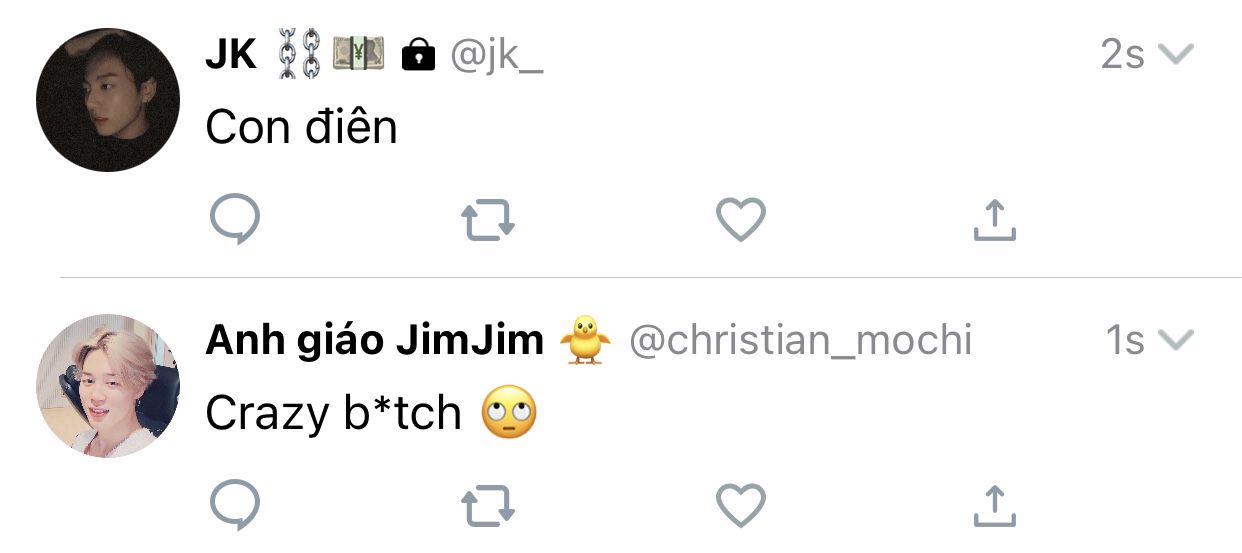Open the tweet text "Con điên"
Screen dimensions: 1242x553
[x=301, y=127]
